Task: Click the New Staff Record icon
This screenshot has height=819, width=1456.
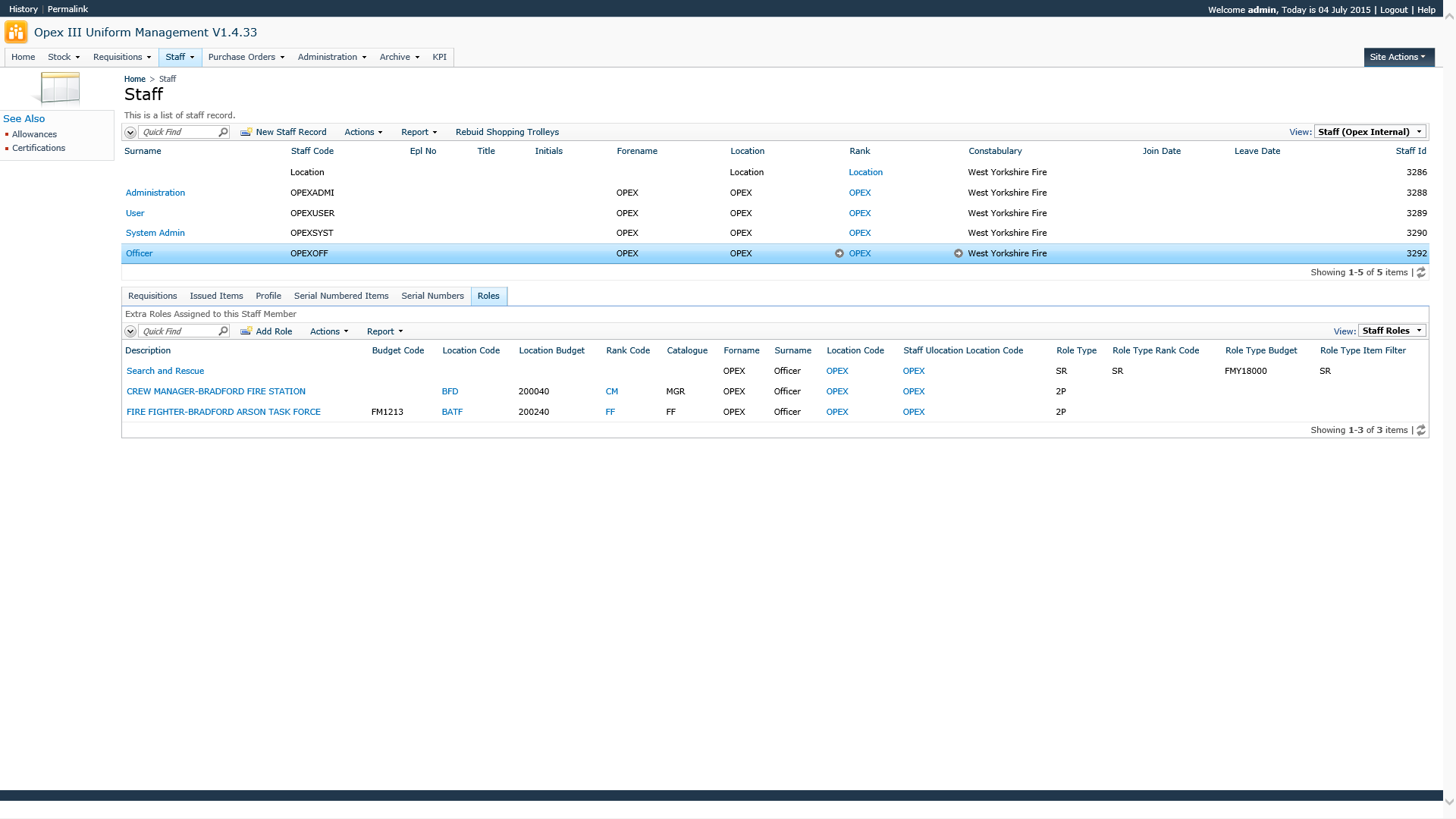Action: click(x=246, y=132)
